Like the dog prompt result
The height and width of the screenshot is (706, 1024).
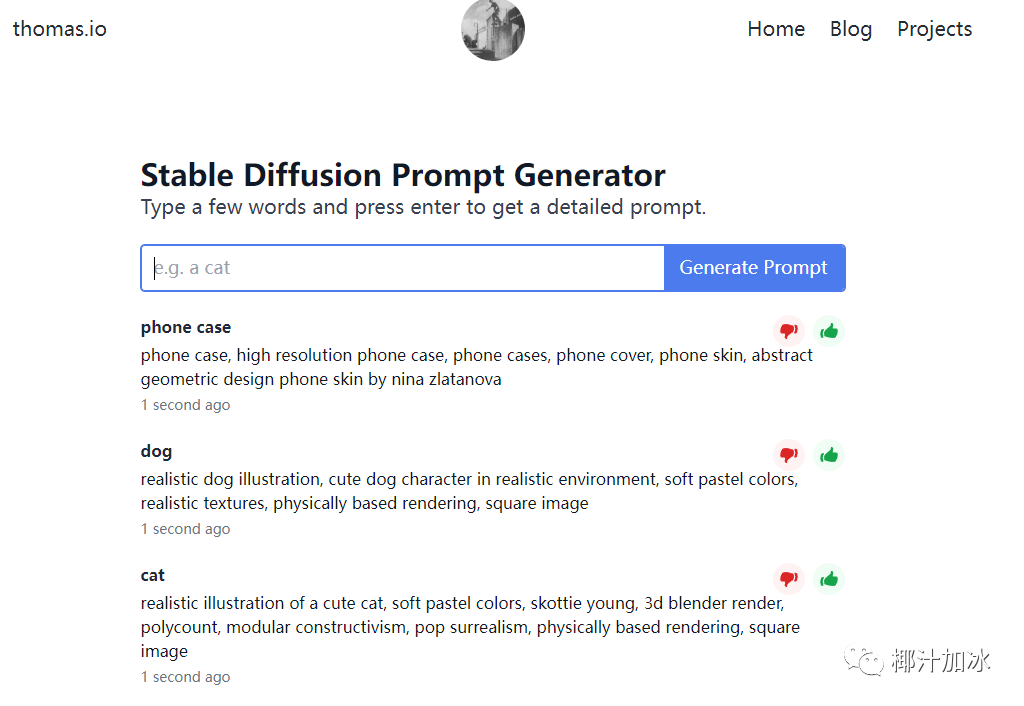(x=829, y=455)
